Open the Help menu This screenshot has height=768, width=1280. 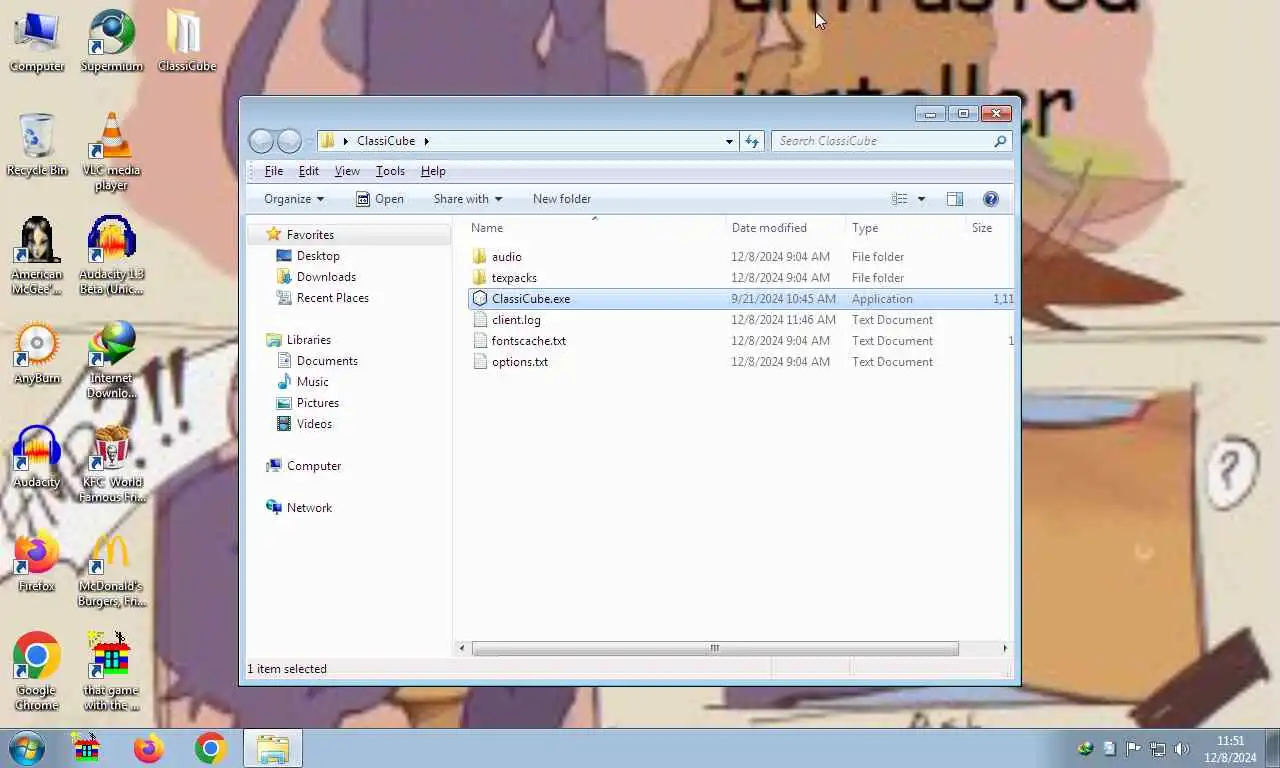tap(433, 171)
